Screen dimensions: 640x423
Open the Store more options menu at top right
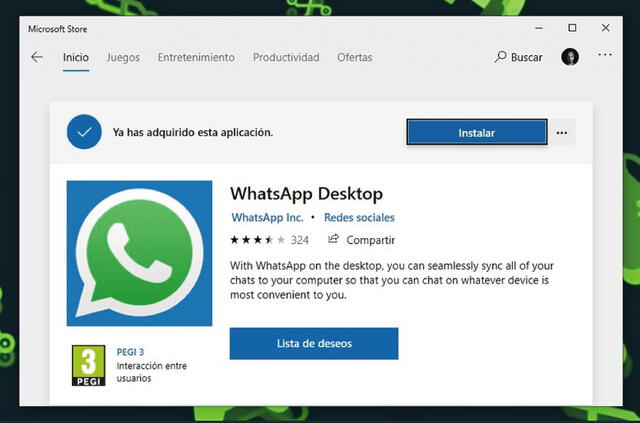pos(605,55)
